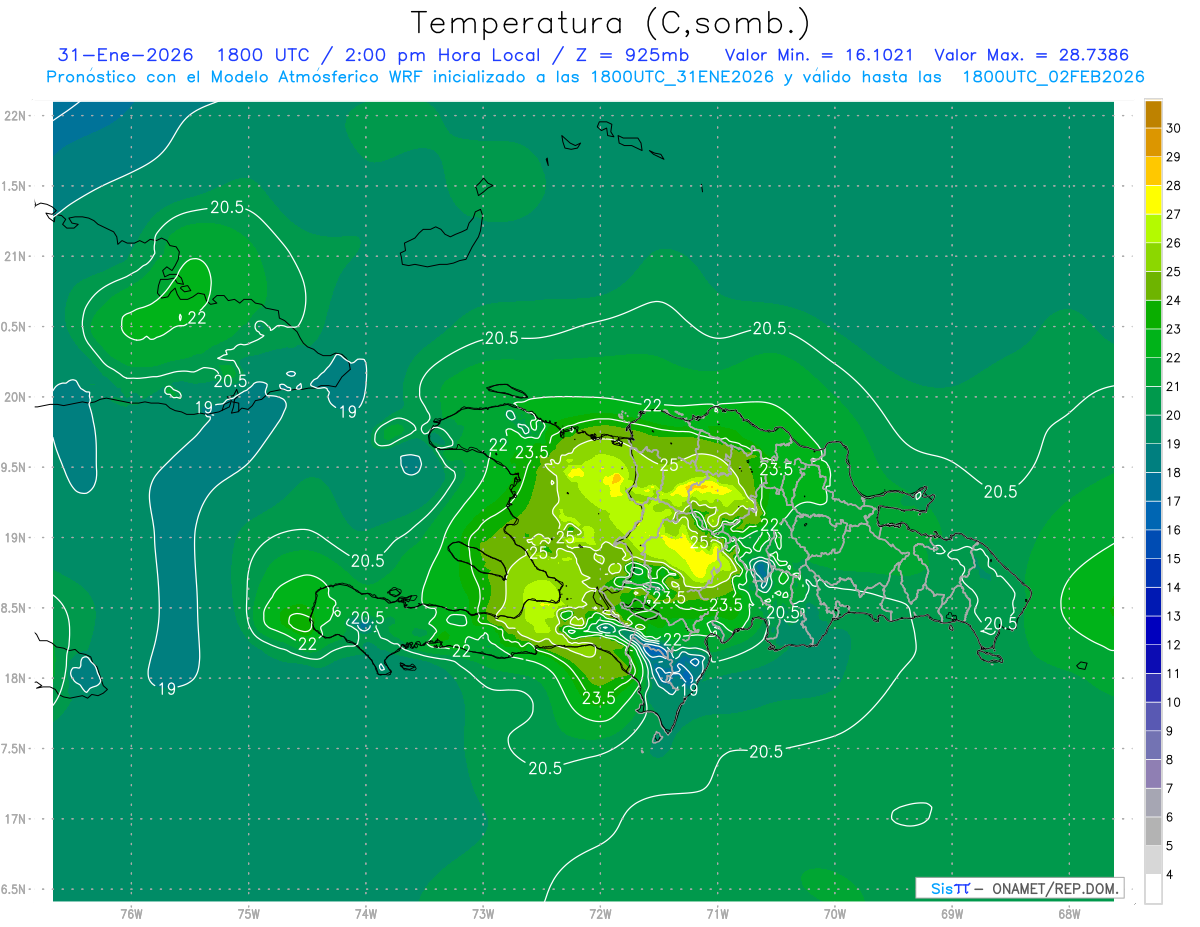This screenshot has height=927, width=1200.
Task: Click the "72W" longitude axis label
Action: pos(600,914)
